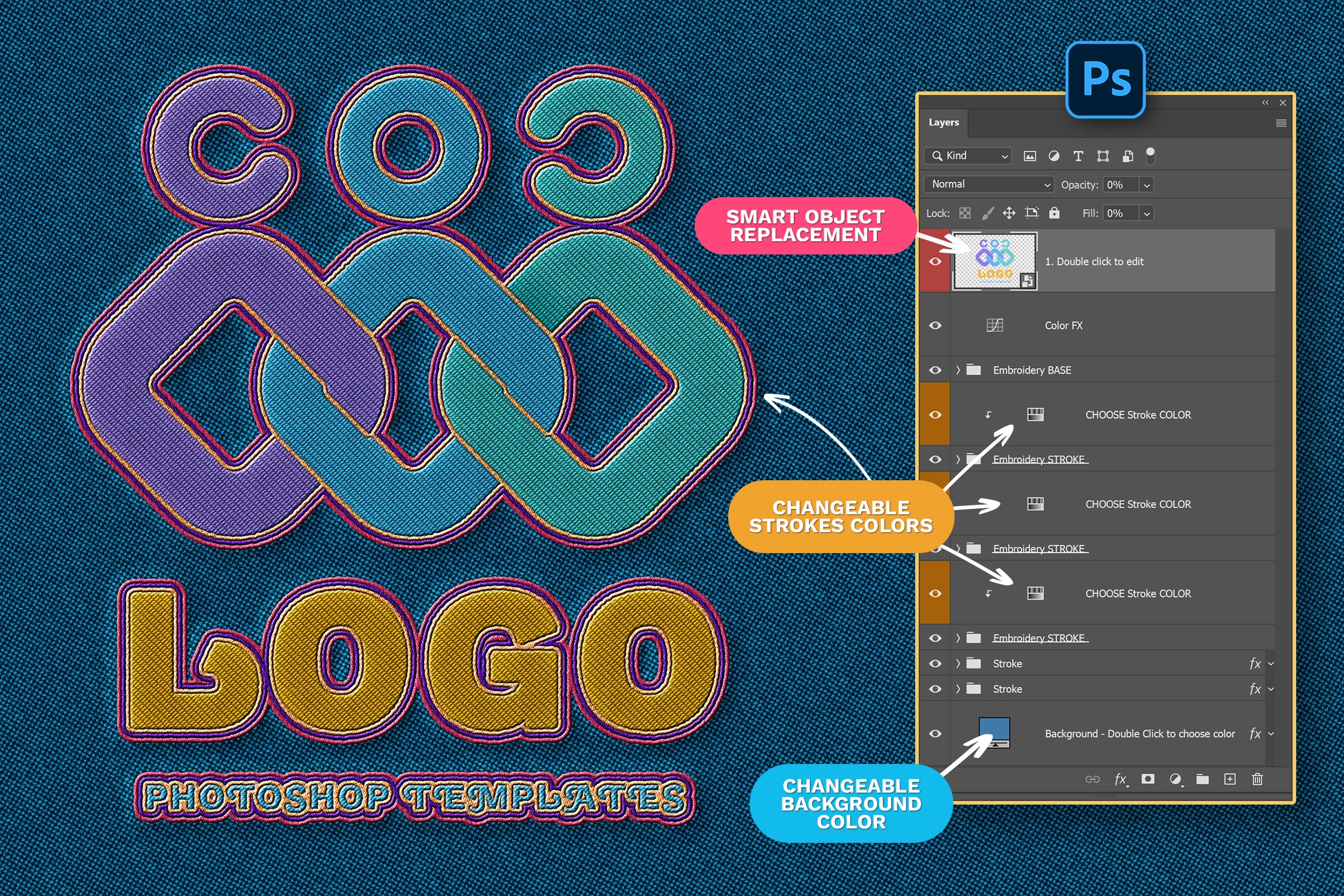This screenshot has width=1344, height=896.
Task: Select the Layers panel tab
Action: point(944,122)
